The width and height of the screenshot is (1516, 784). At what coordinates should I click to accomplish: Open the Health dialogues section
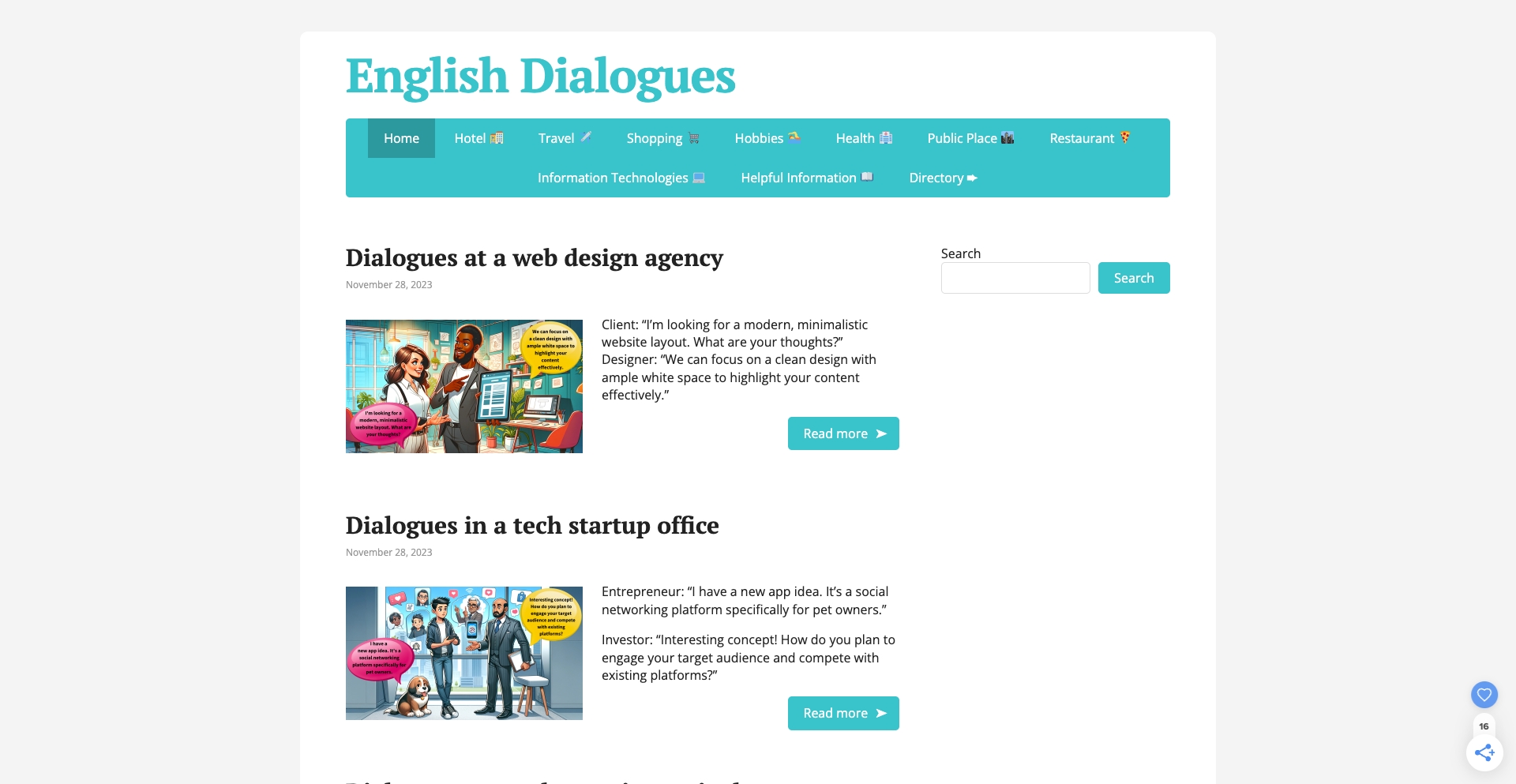click(x=864, y=138)
